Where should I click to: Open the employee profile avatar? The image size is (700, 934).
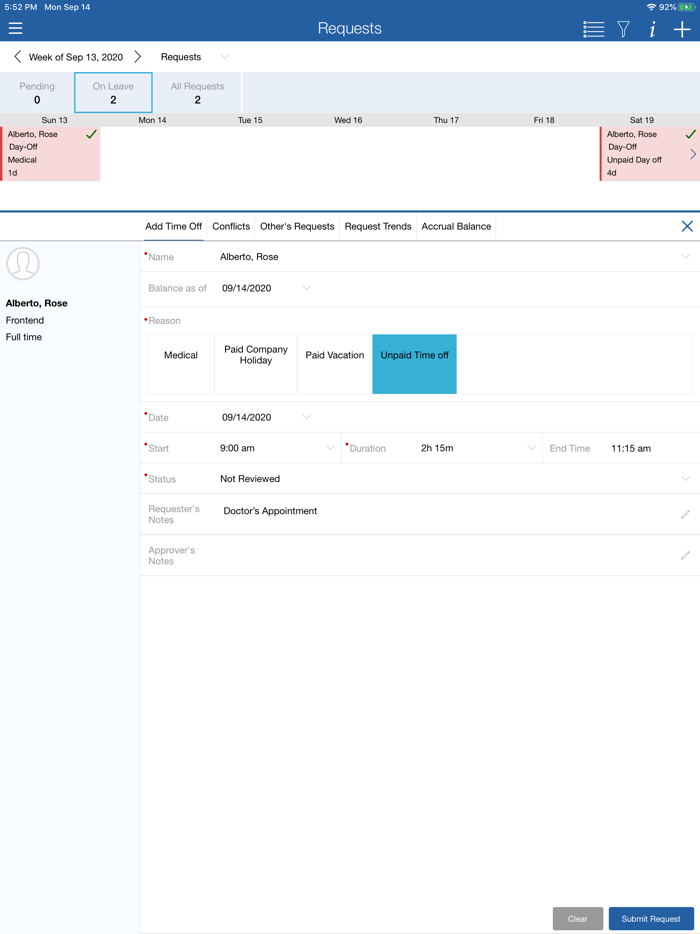click(23, 263)
